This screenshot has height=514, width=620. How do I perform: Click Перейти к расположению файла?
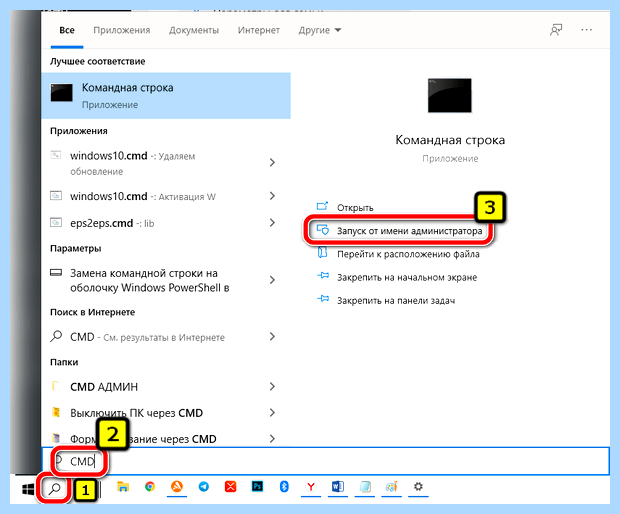click(x=408, y=254)
